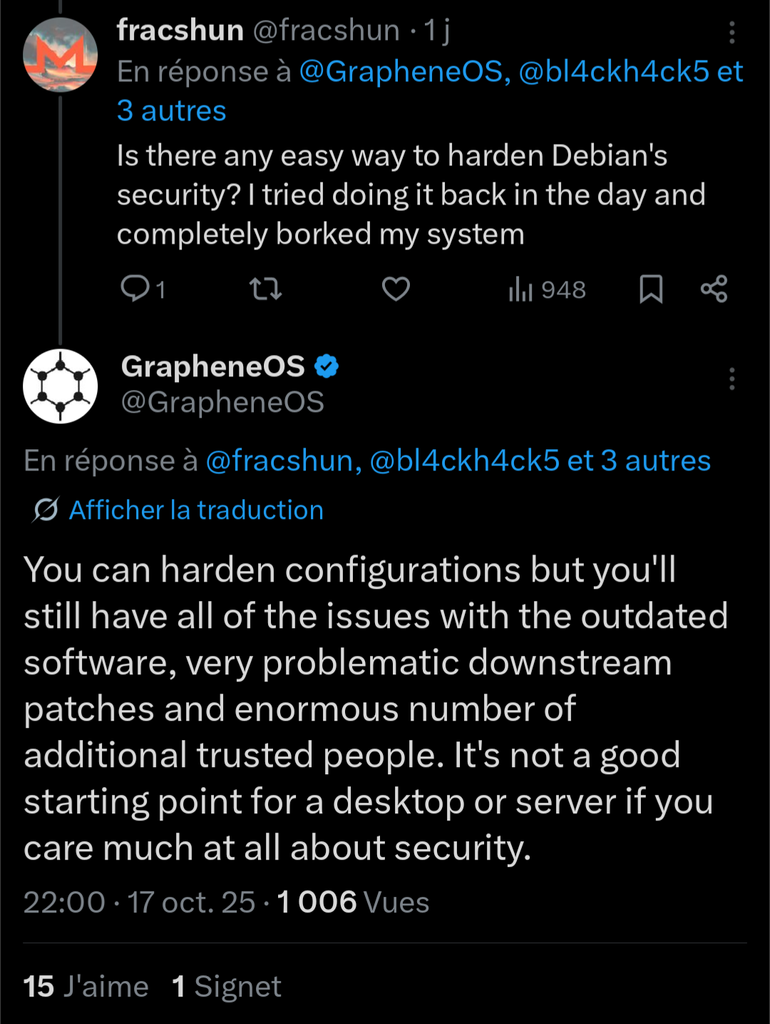770x1024 pixels.
Task: View the 15 J'aime likes list
Action: pyautogui.click(x=86, y=987)
